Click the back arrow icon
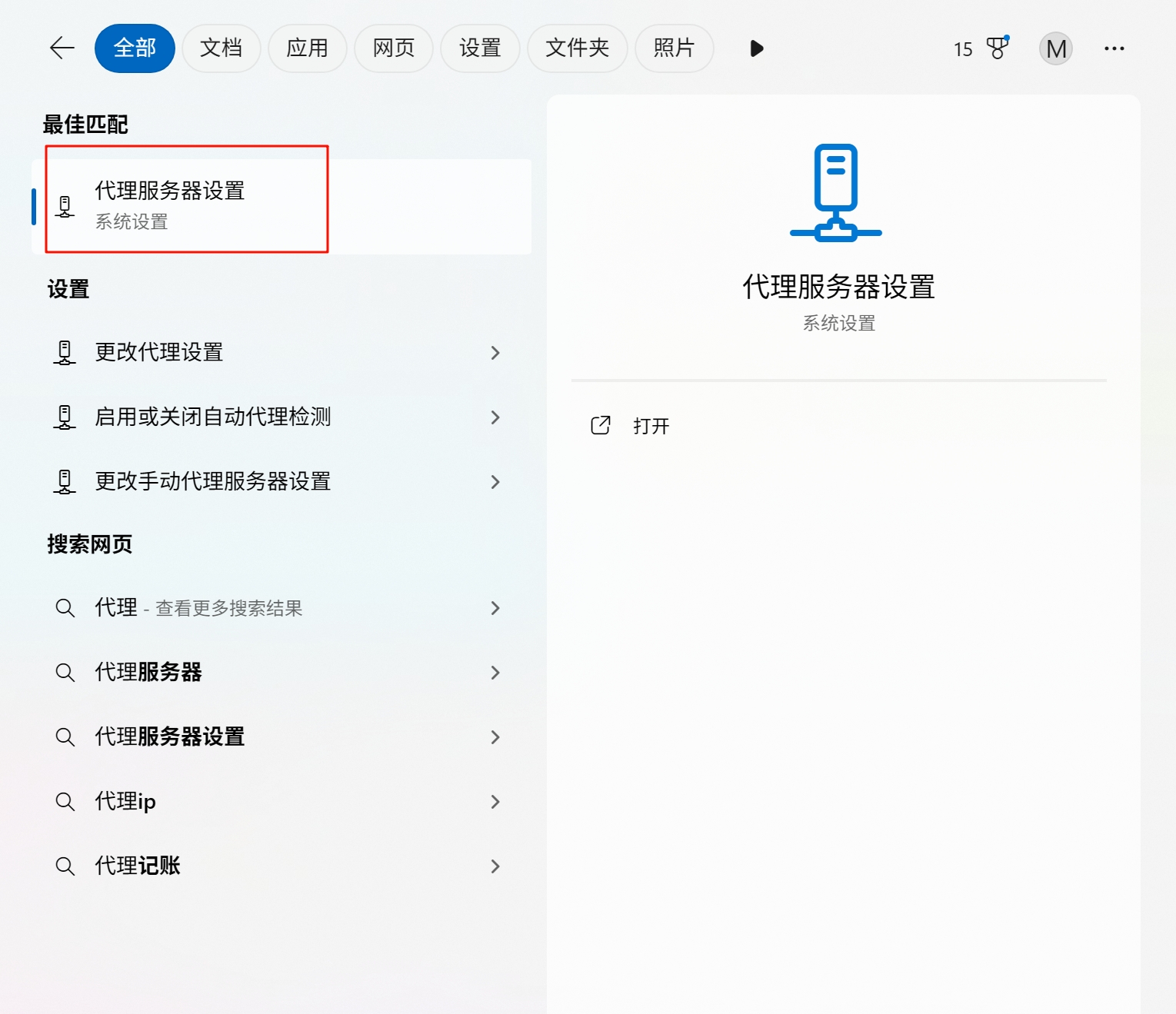The image size is (1176, 1014). pyautogui.click(x=62, y=48)
